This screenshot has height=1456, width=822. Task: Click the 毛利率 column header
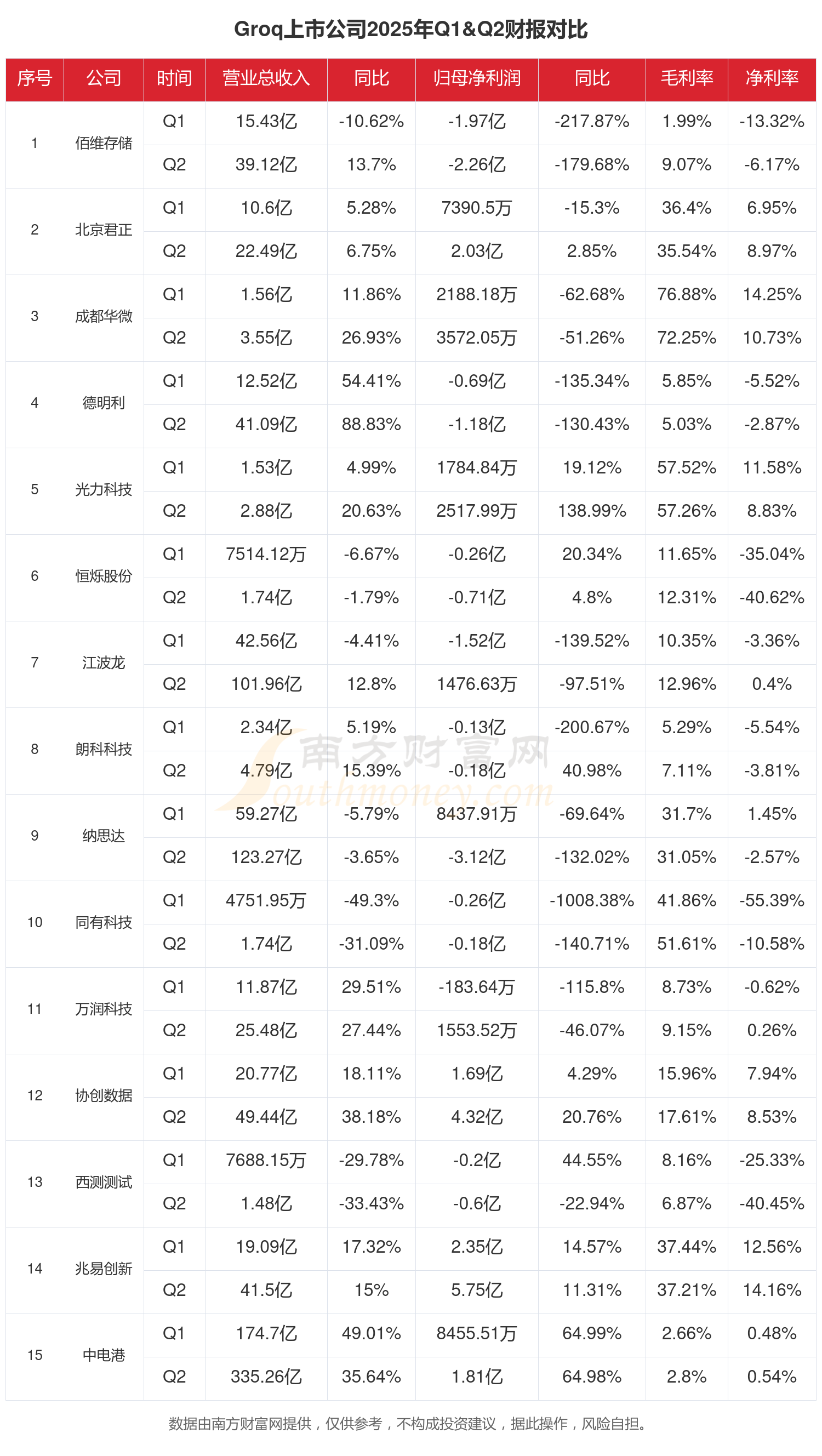pos(686,78)
